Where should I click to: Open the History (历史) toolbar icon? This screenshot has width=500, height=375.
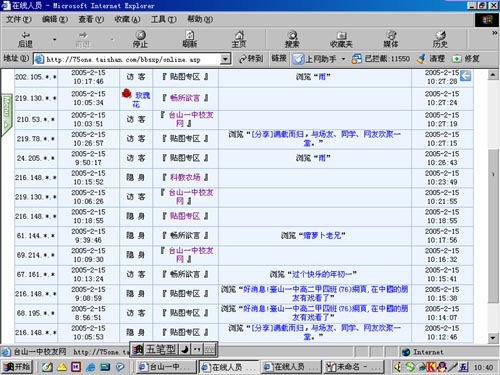pos(440,39)
